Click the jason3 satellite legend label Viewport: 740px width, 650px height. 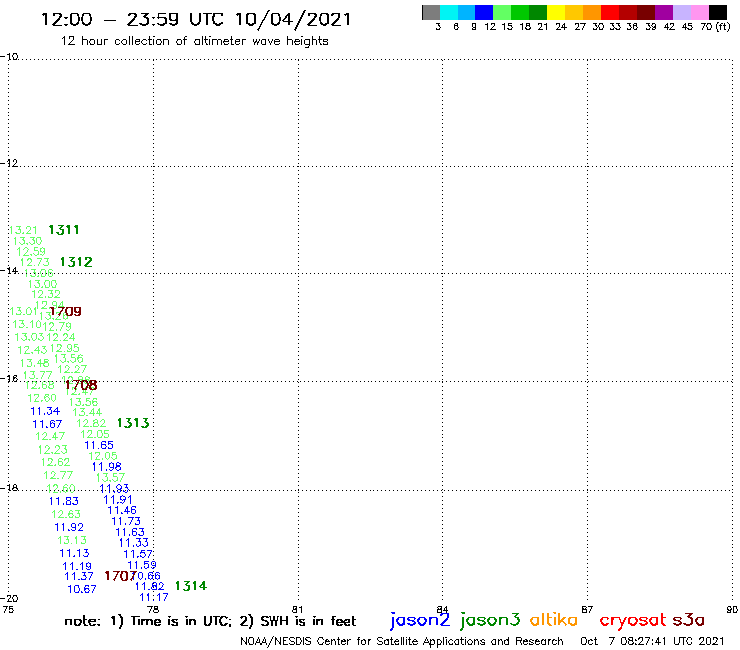click(x=490, y=620)
